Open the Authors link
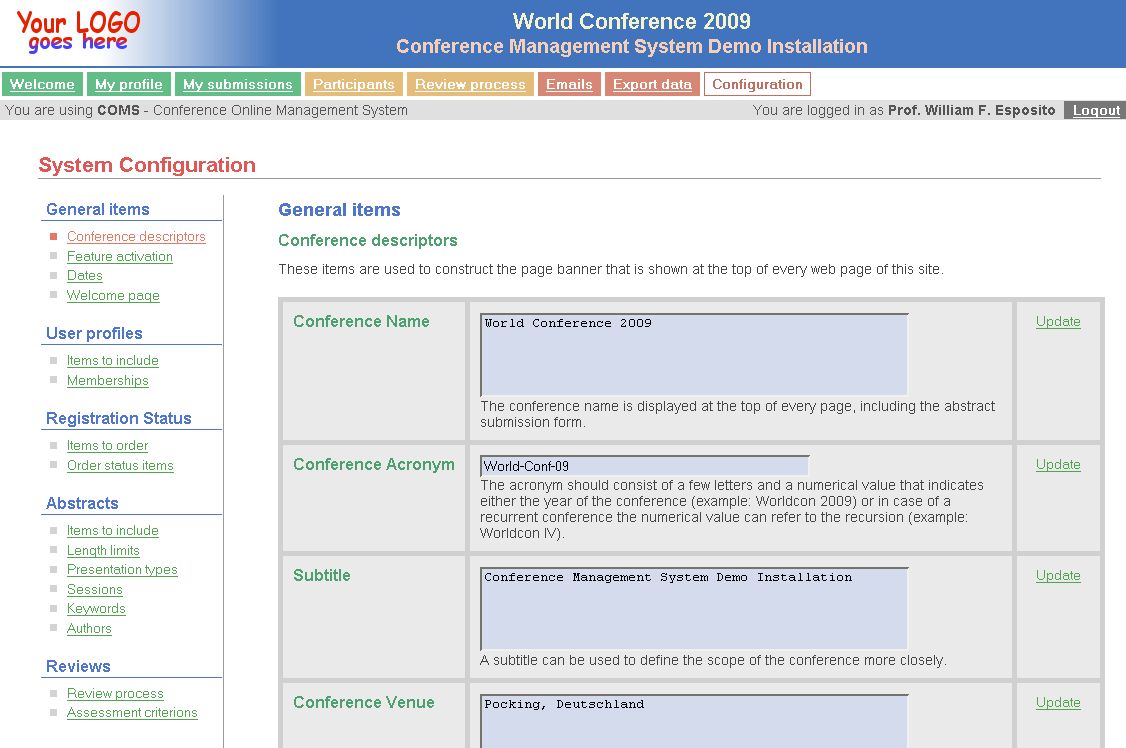1126x748 pixels. 89,628
